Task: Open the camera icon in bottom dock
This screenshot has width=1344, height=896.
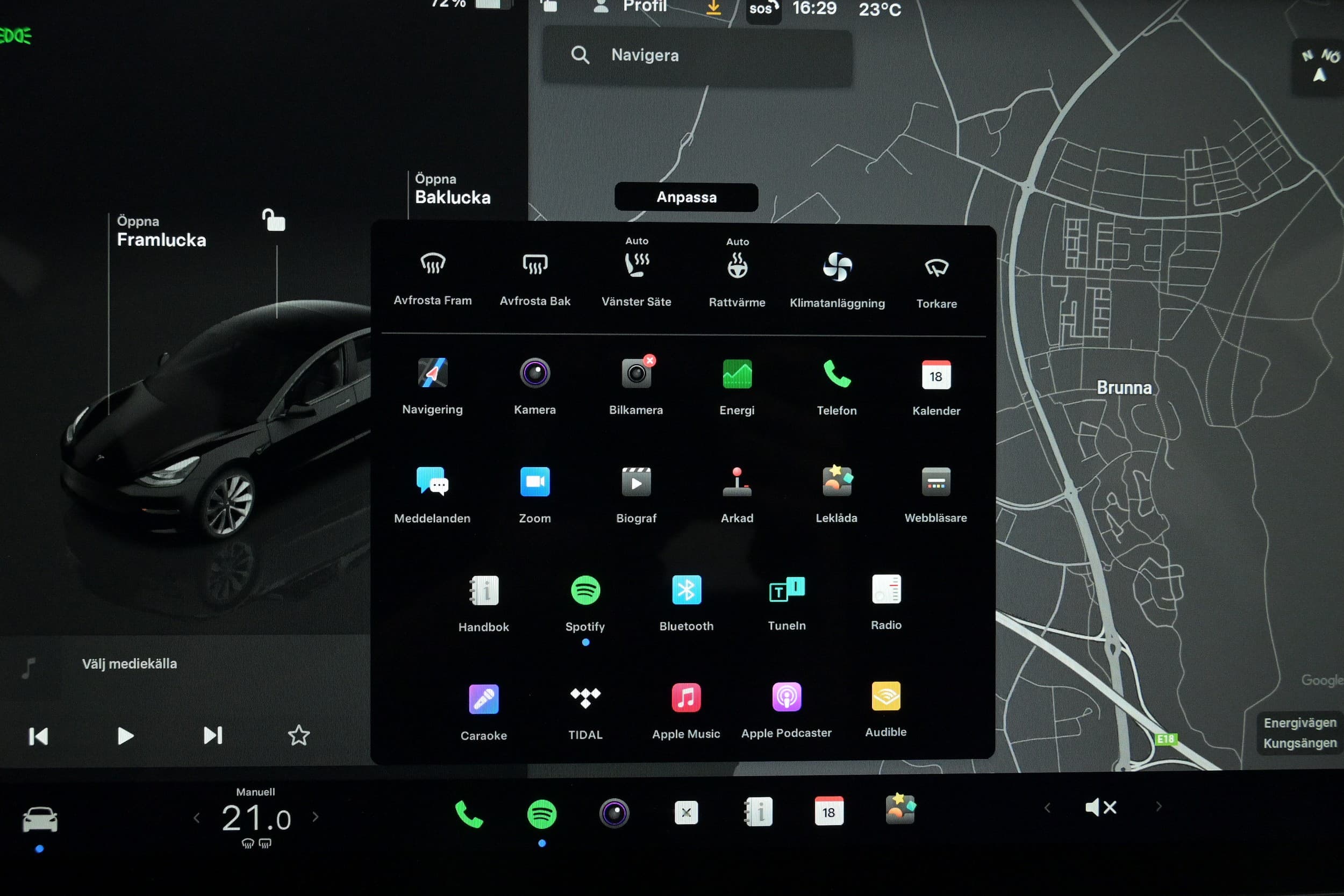Action: click(x=614, y=813)
